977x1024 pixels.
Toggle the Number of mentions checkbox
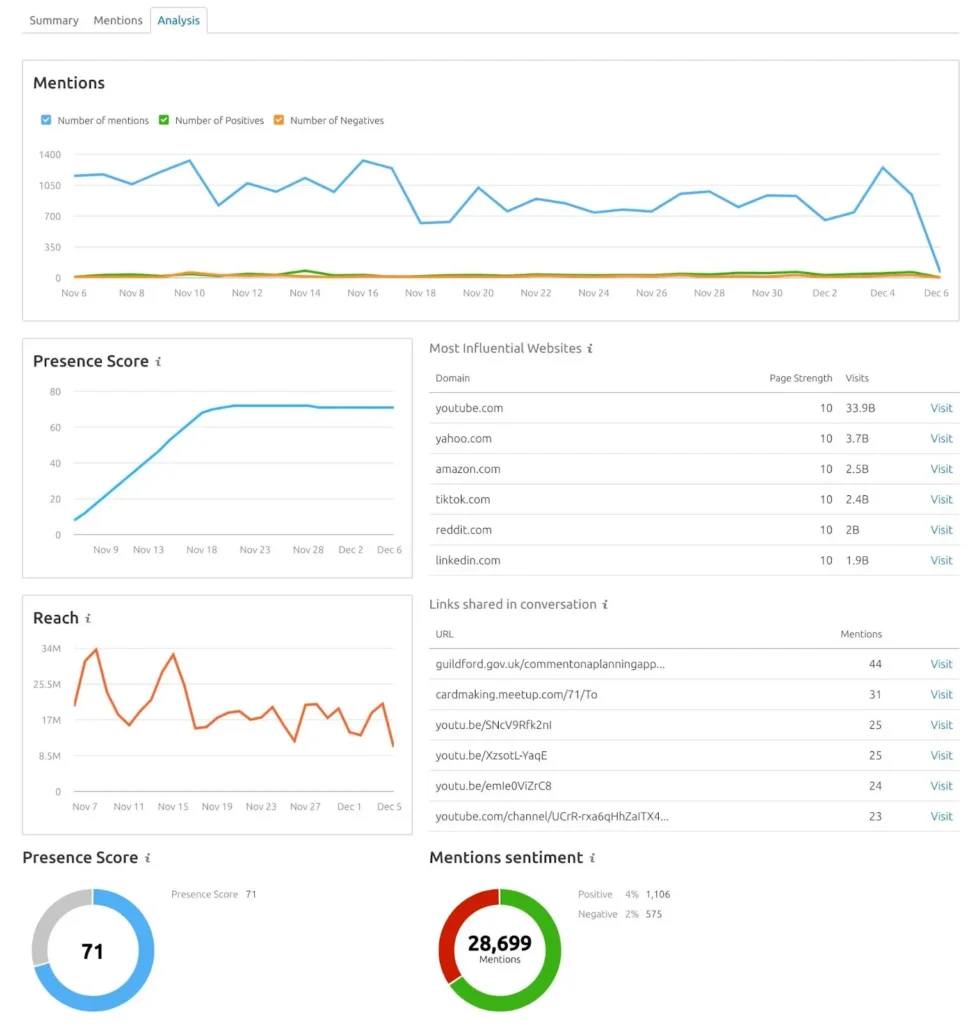click(46, 121)
